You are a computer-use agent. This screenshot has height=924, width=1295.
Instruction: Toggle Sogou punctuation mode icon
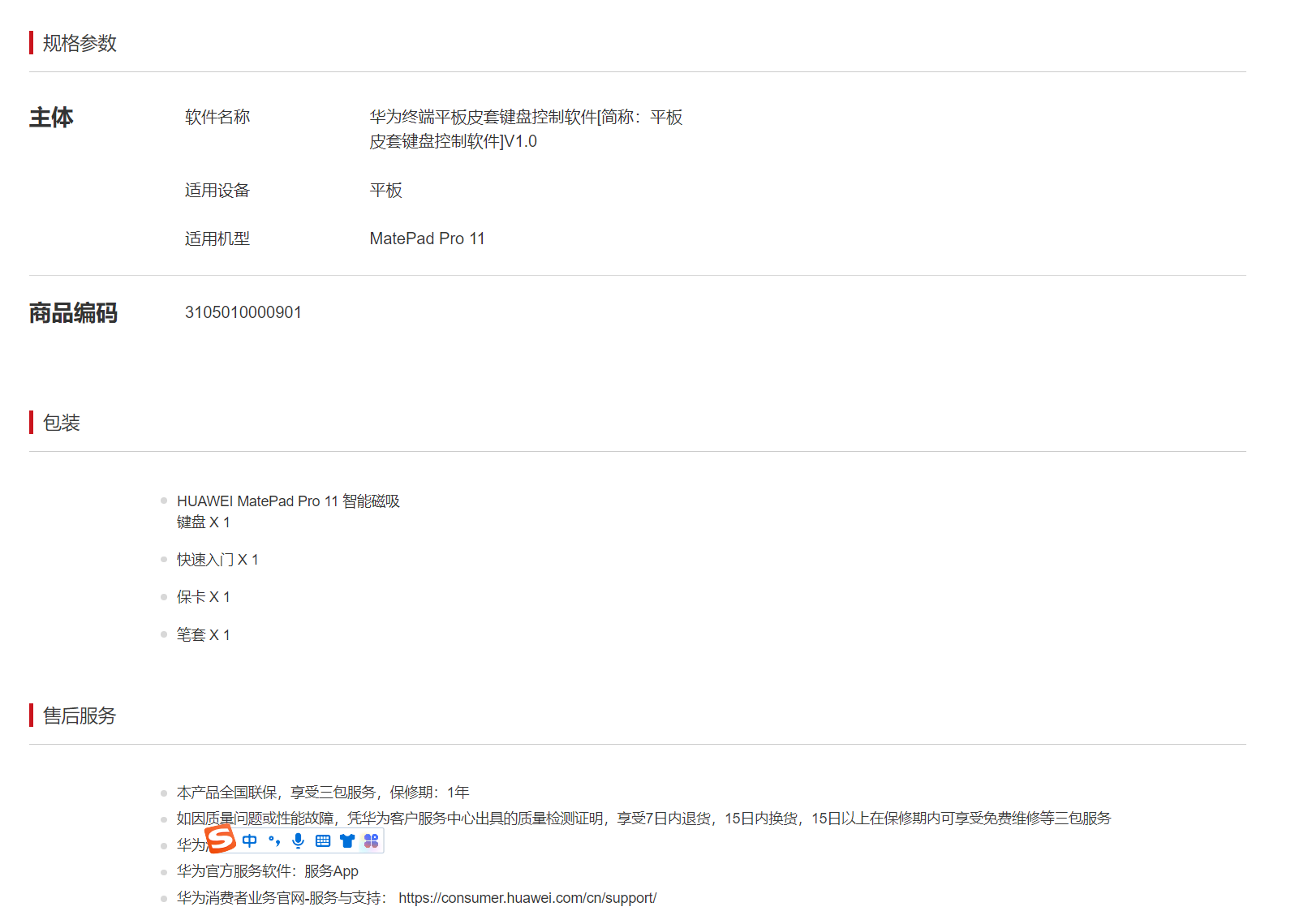coord(274,840)
